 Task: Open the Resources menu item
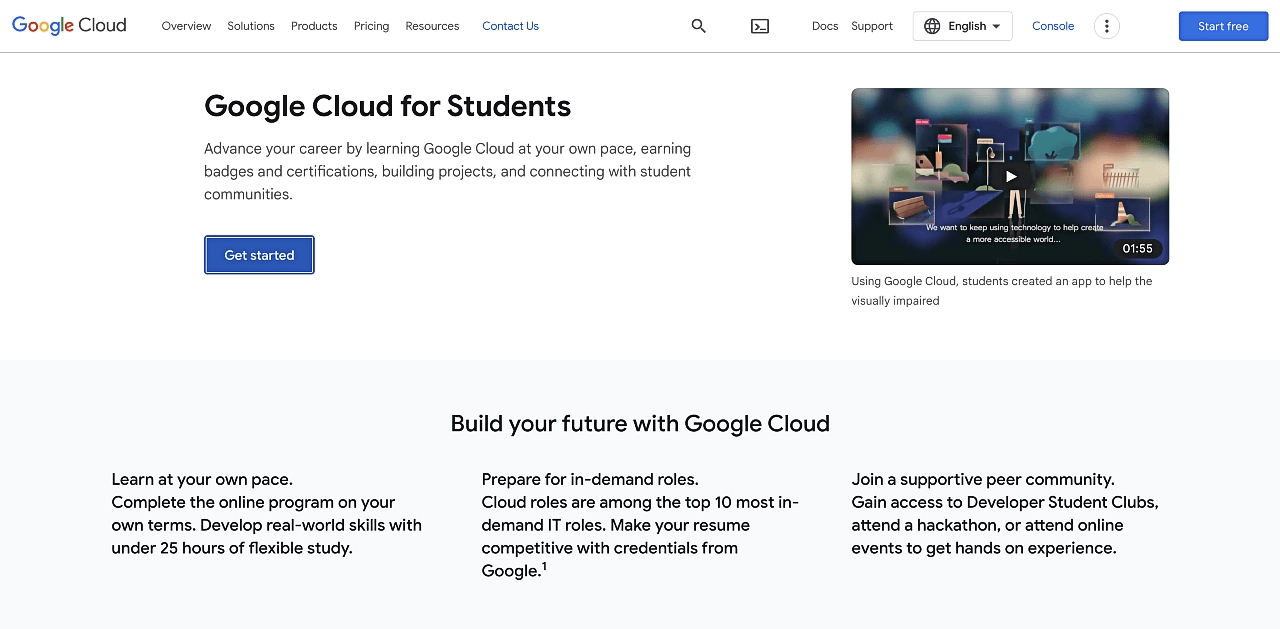[432, 26]
